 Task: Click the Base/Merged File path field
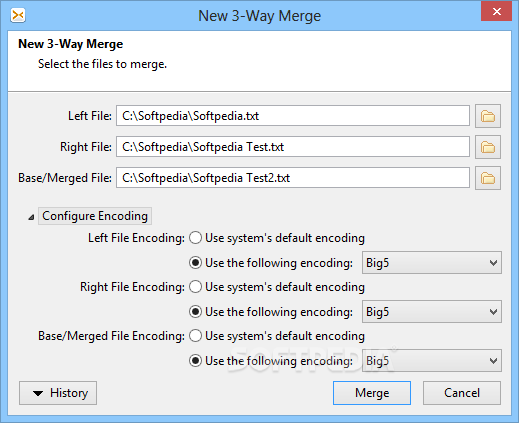click(293, 178)
